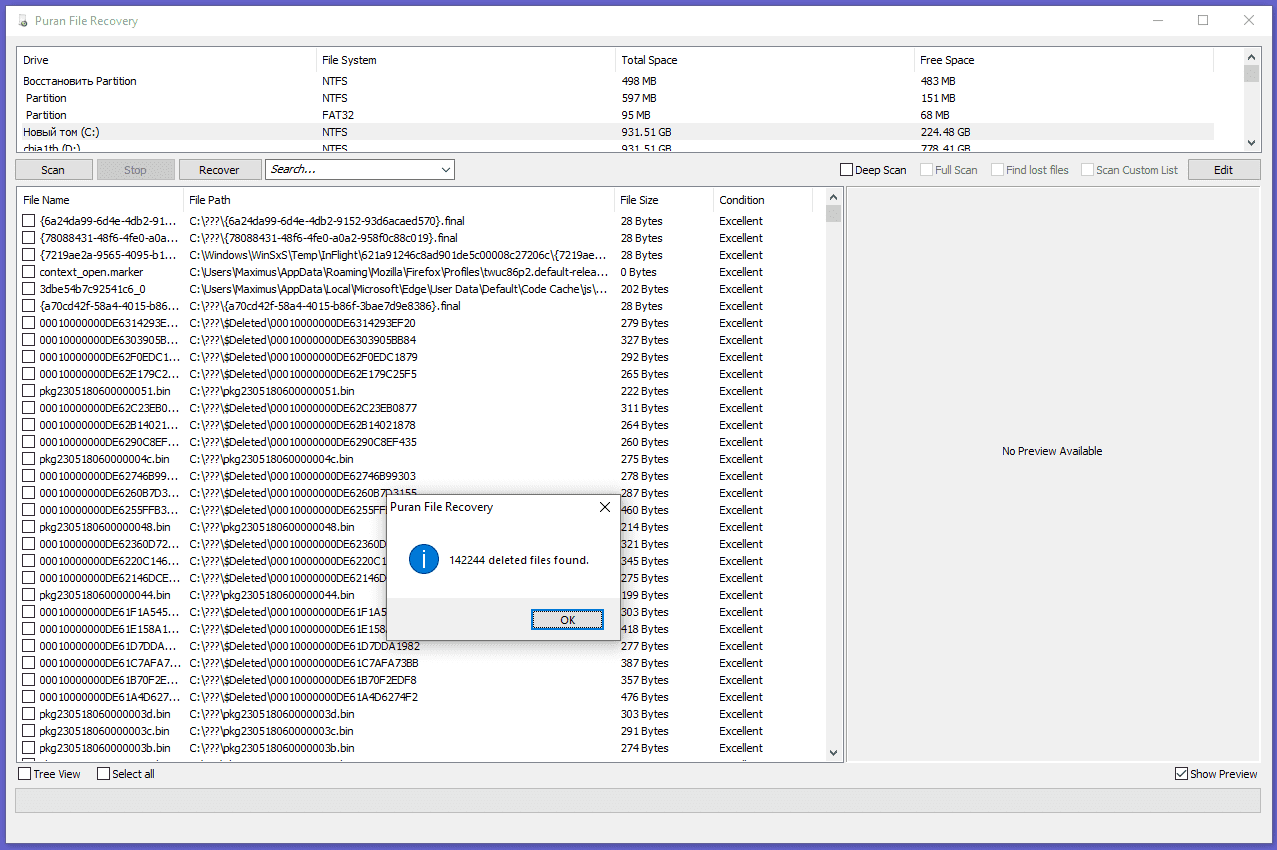Tick checkbox for pkg230518060000004c.bin
This screenshot has height=850, width=1277.
click(x=29, y=459)
